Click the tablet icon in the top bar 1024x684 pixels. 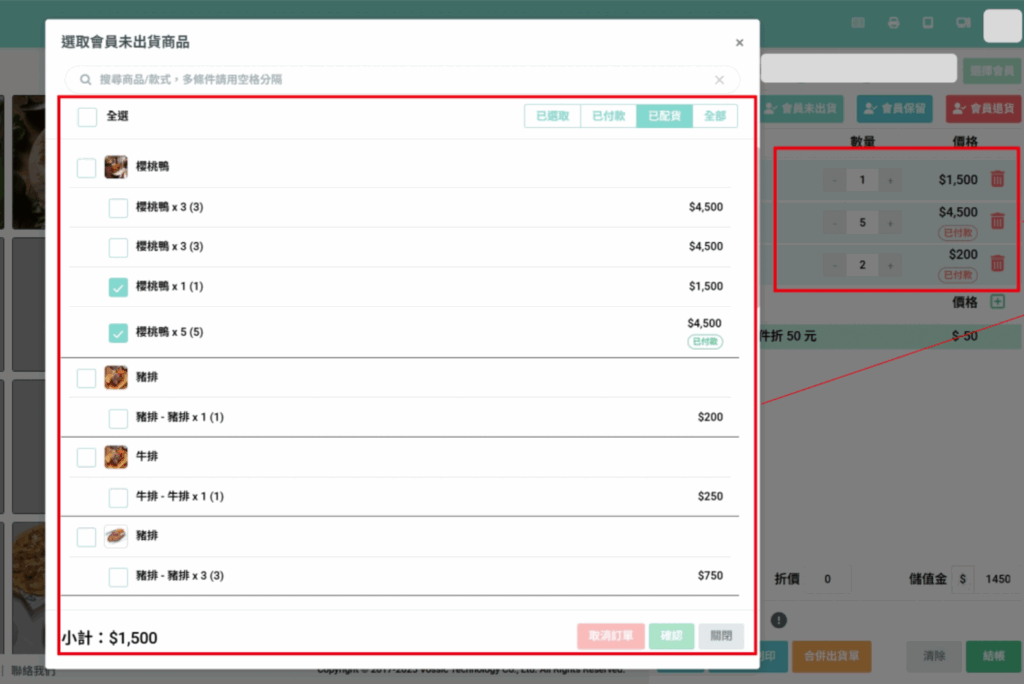point(928,23)
